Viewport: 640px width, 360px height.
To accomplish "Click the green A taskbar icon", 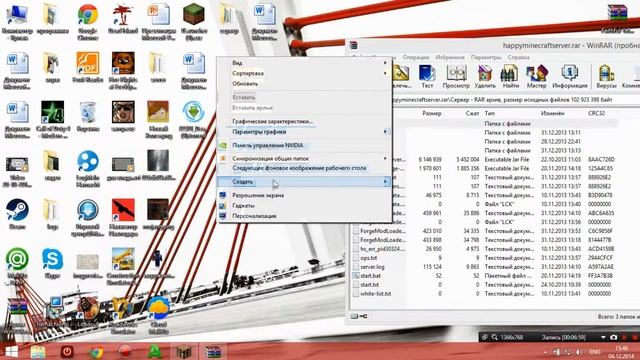I will click(x=155, y=352).
